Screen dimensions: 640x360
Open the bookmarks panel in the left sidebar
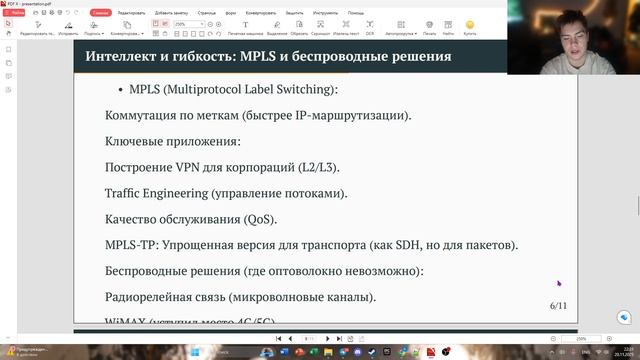pyautogui.click(x=9, y=50)
